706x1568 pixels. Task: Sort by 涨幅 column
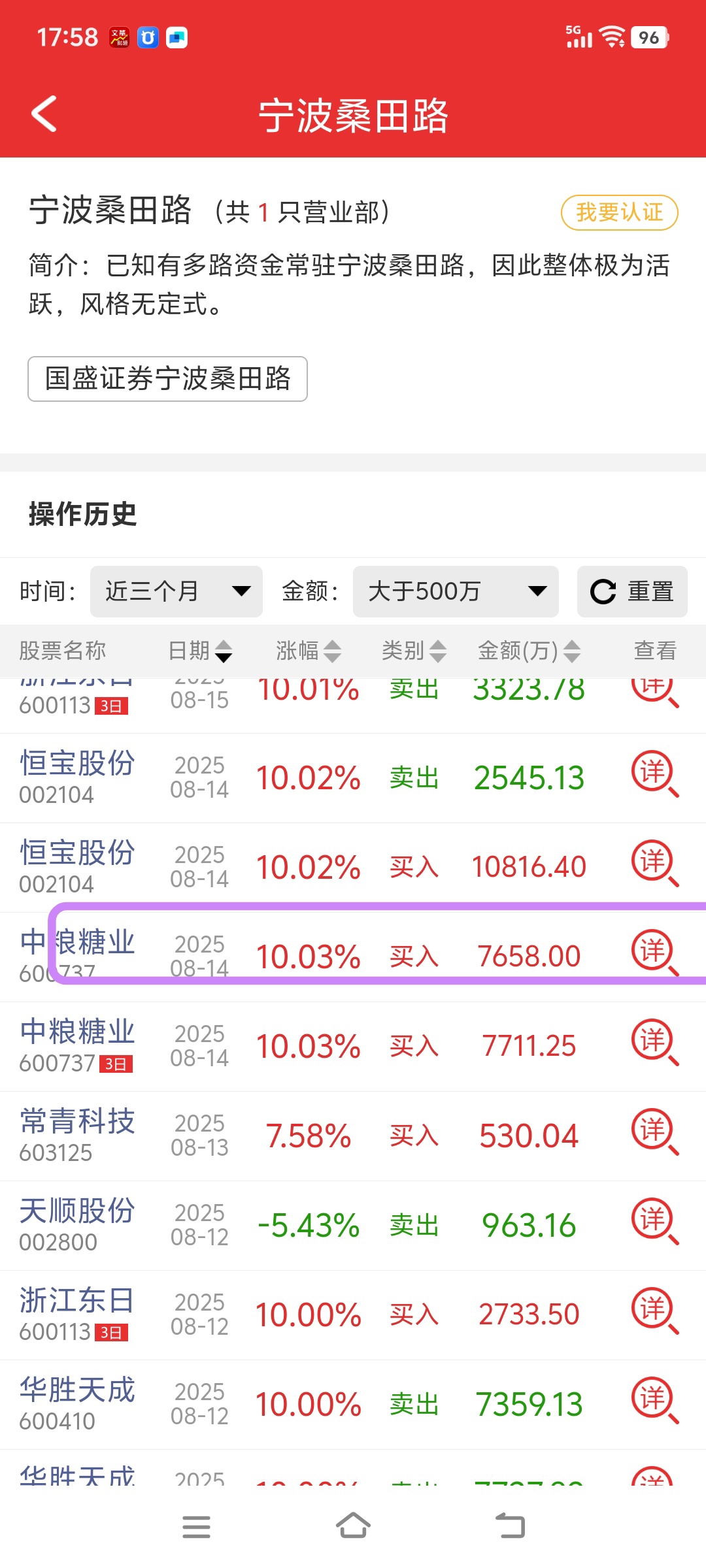pos(309,651)
